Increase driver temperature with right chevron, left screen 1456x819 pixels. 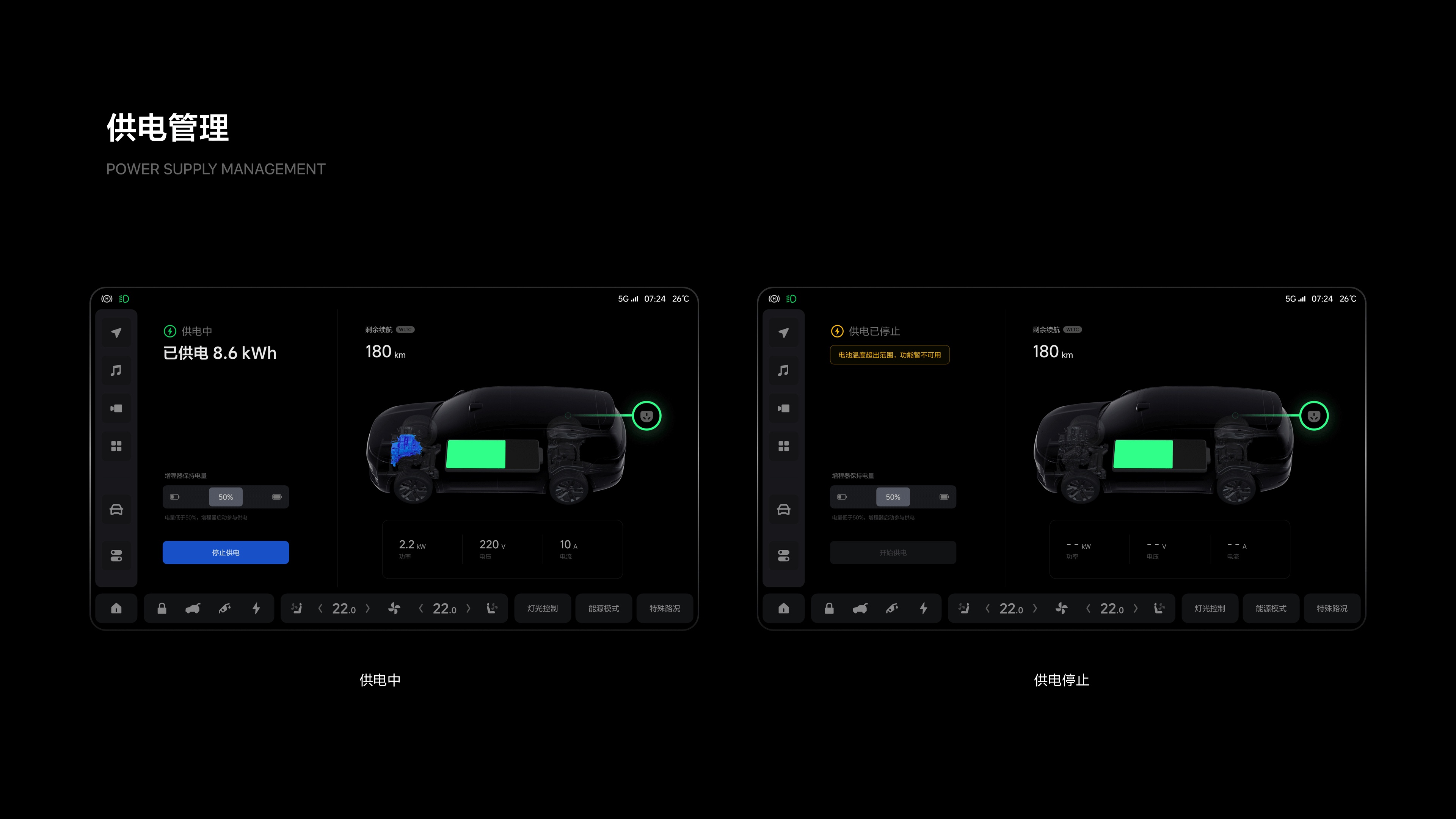pos(368,609)
